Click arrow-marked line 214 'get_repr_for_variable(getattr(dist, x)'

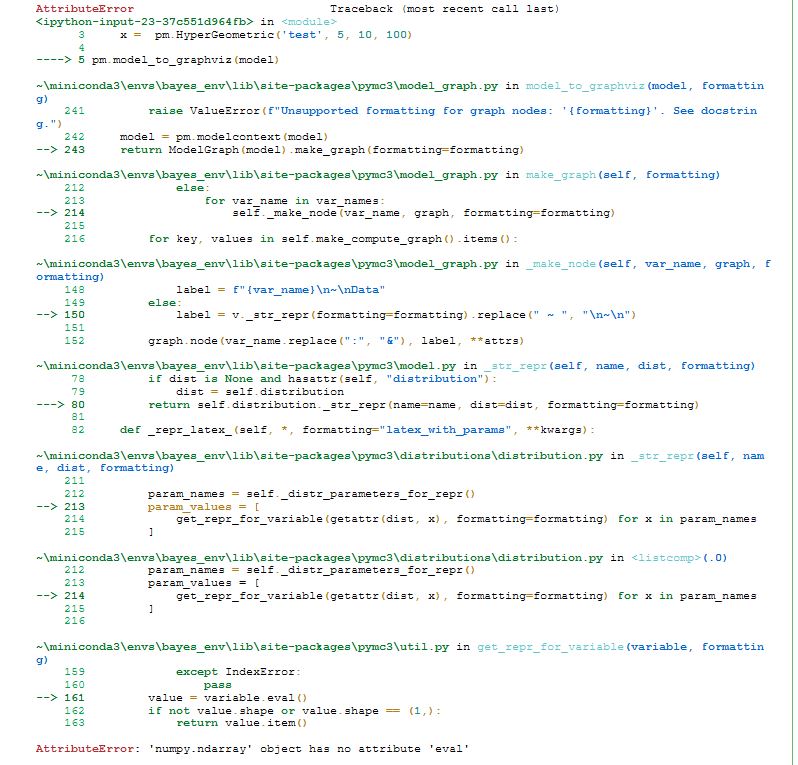466,596
